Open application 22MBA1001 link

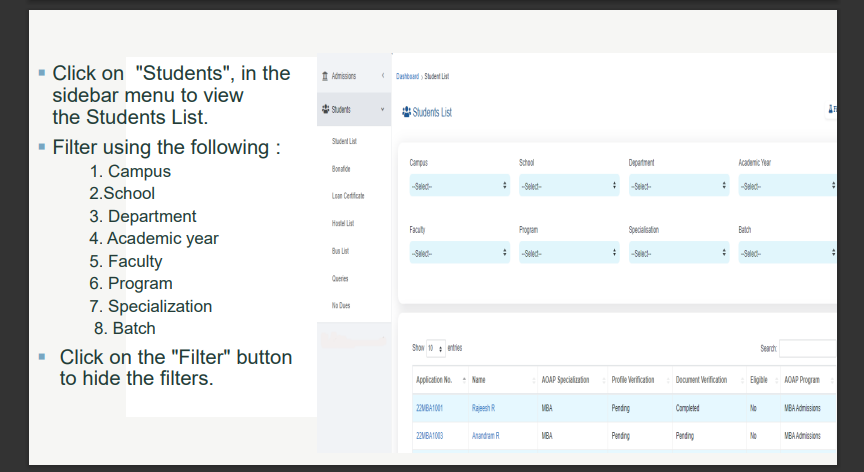pyautogui.click(x=429, y=408)
